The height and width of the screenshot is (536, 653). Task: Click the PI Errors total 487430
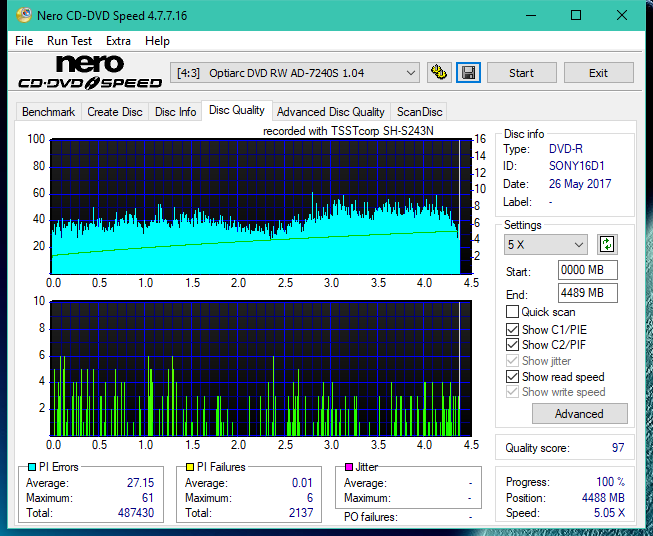[x=136, y=513]
